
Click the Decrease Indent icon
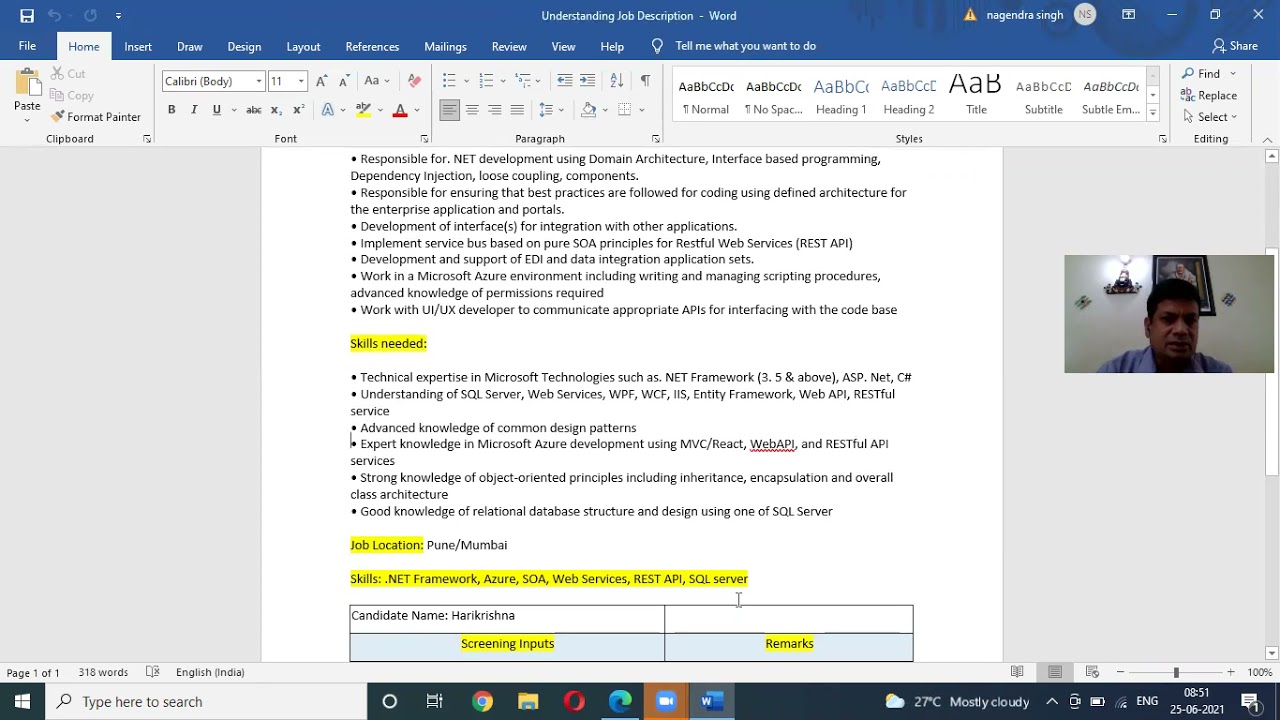[565, 81]
